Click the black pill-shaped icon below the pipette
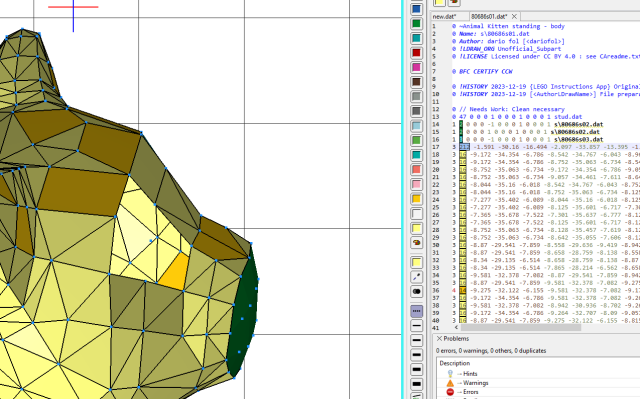The width and height of the screenshot is (640, 399). tap(416, 292)
